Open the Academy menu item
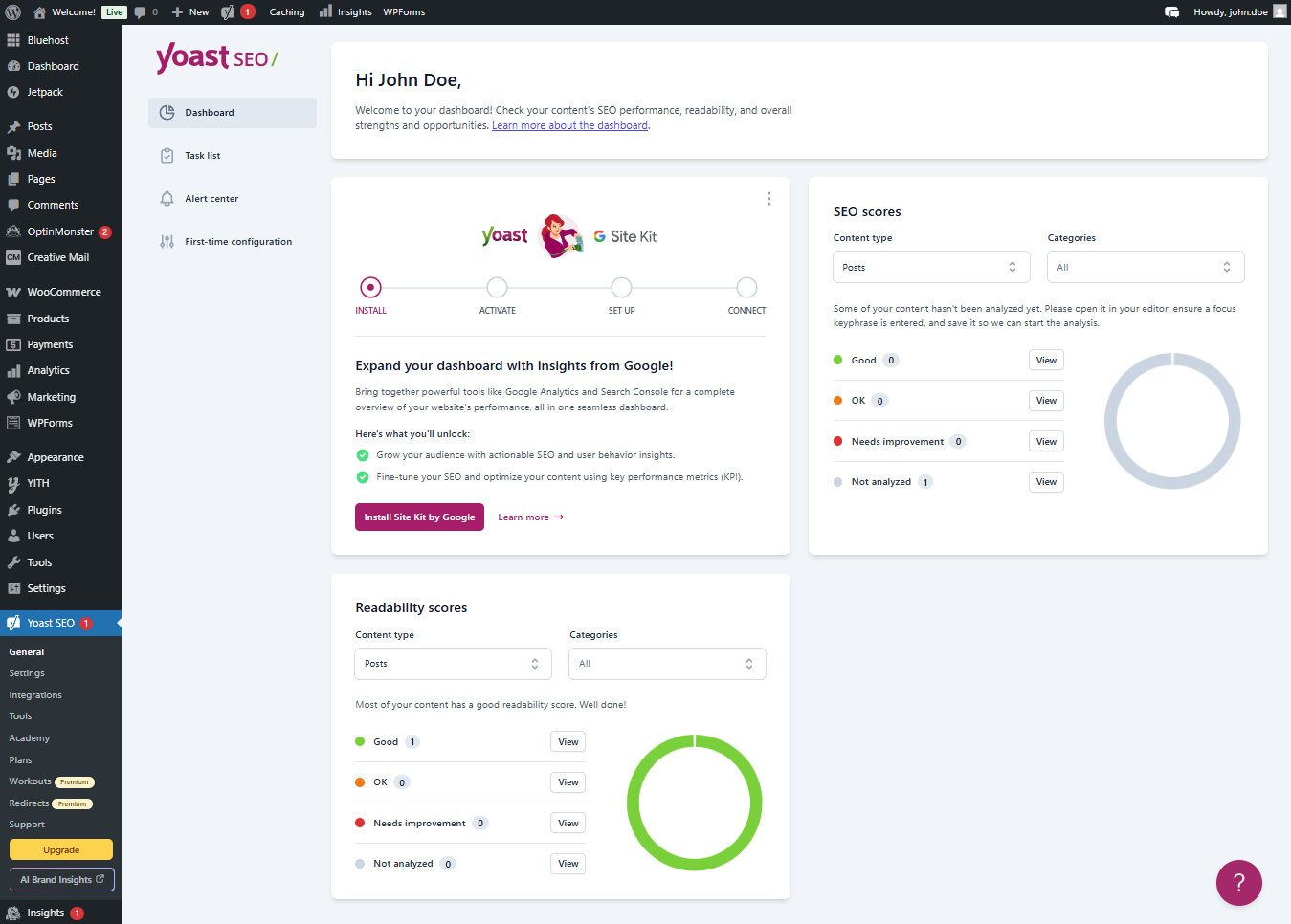This screenshot has width=1291, height=924. [x=30, y=737]
